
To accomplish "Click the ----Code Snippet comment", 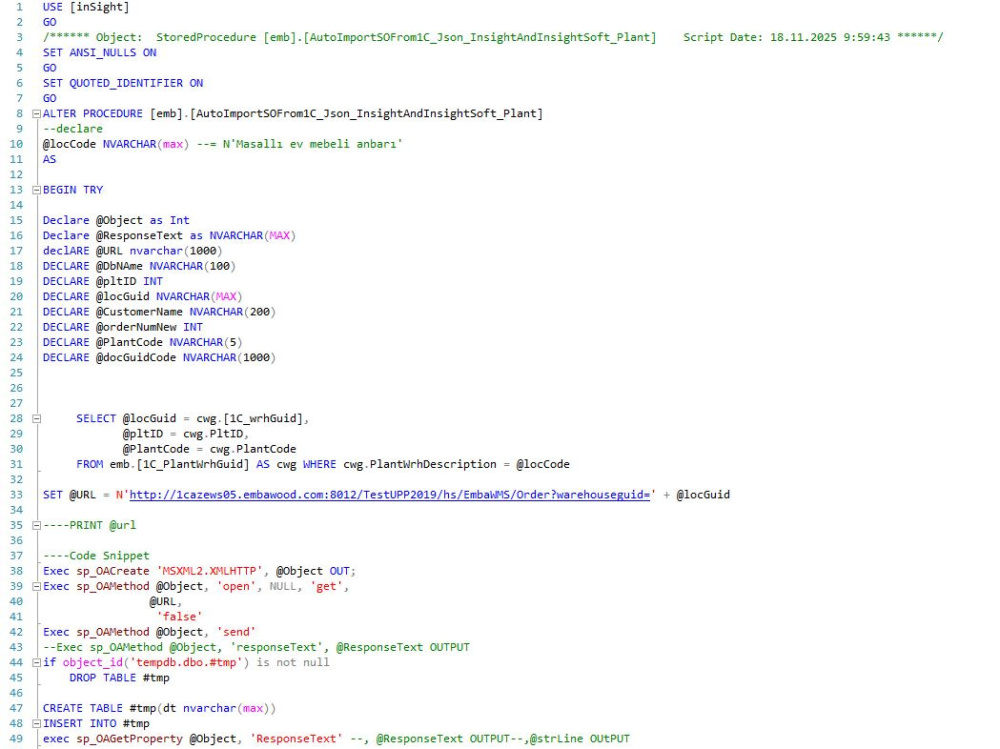I will 96,556.
